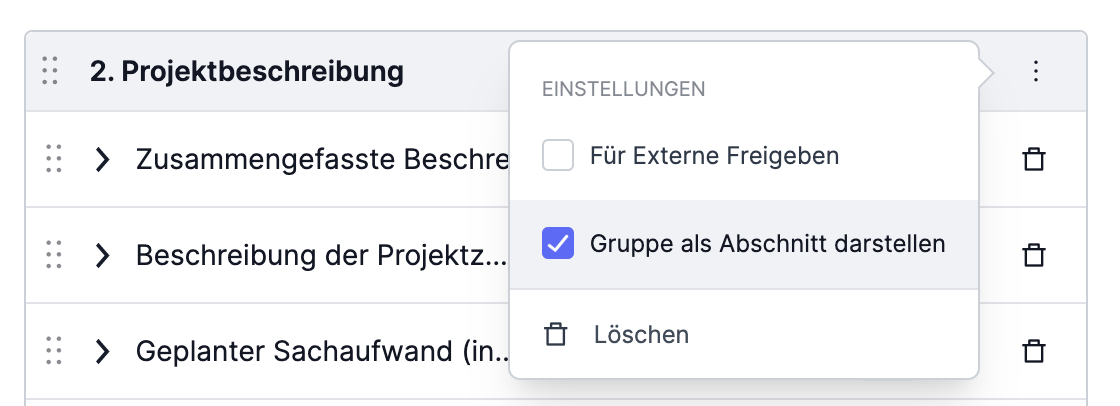Click the trash icon next to Löschen
Screen dimensions: 1120x406
[556, 334]
